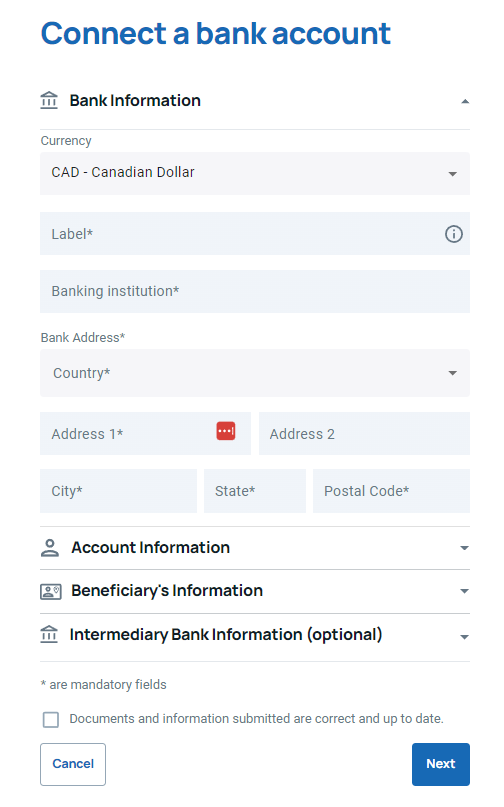Click the person icon beside Account Information
Screen dimensions: 504x807
click(x=50, y=548)
